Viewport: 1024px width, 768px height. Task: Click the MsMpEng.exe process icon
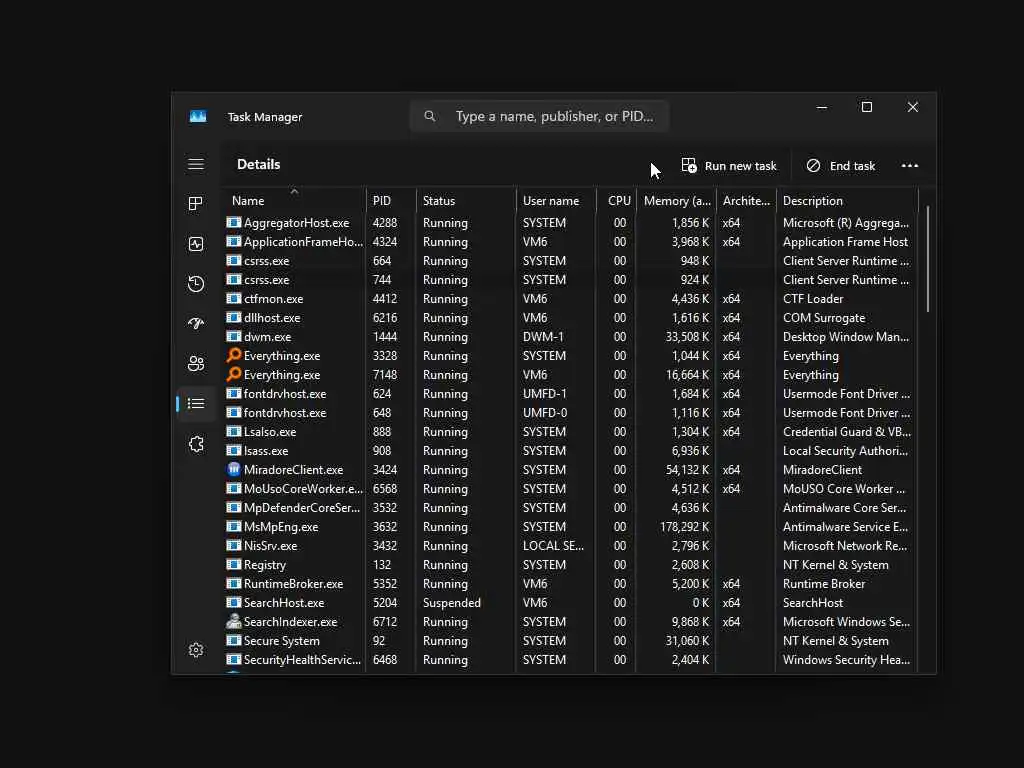click(x=234, y=526)
